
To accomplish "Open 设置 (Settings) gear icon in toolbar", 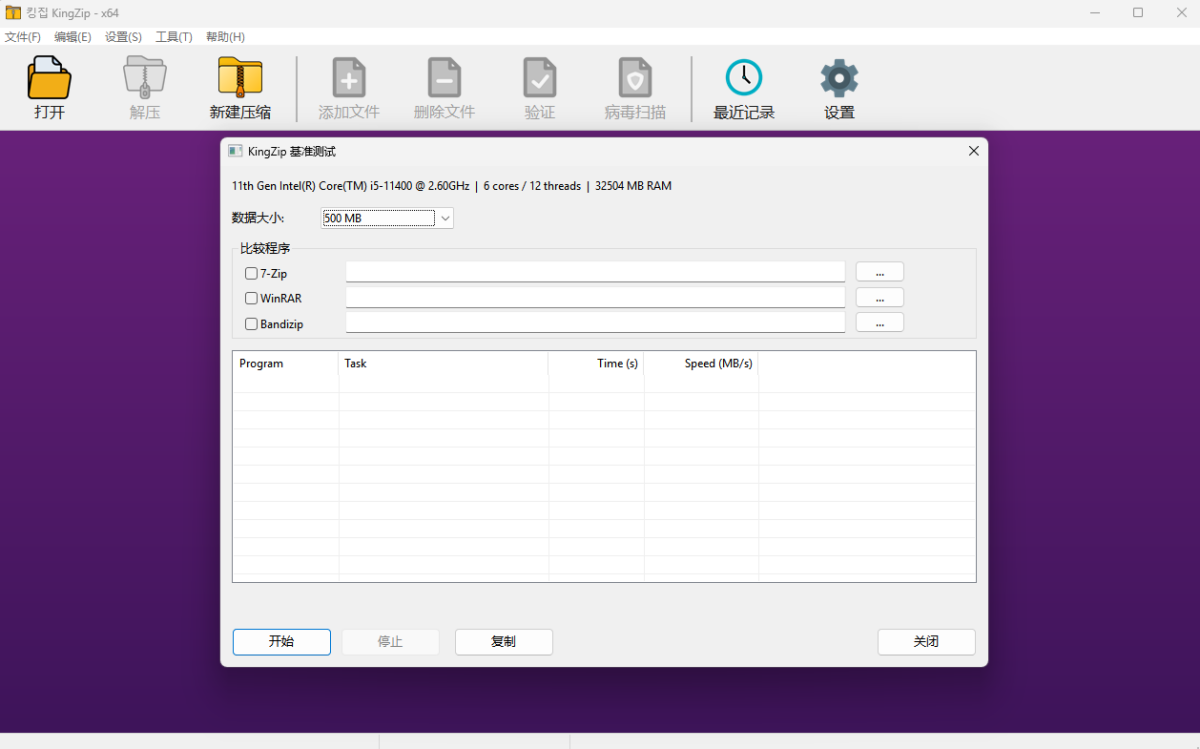I will (x=839, y=78).
